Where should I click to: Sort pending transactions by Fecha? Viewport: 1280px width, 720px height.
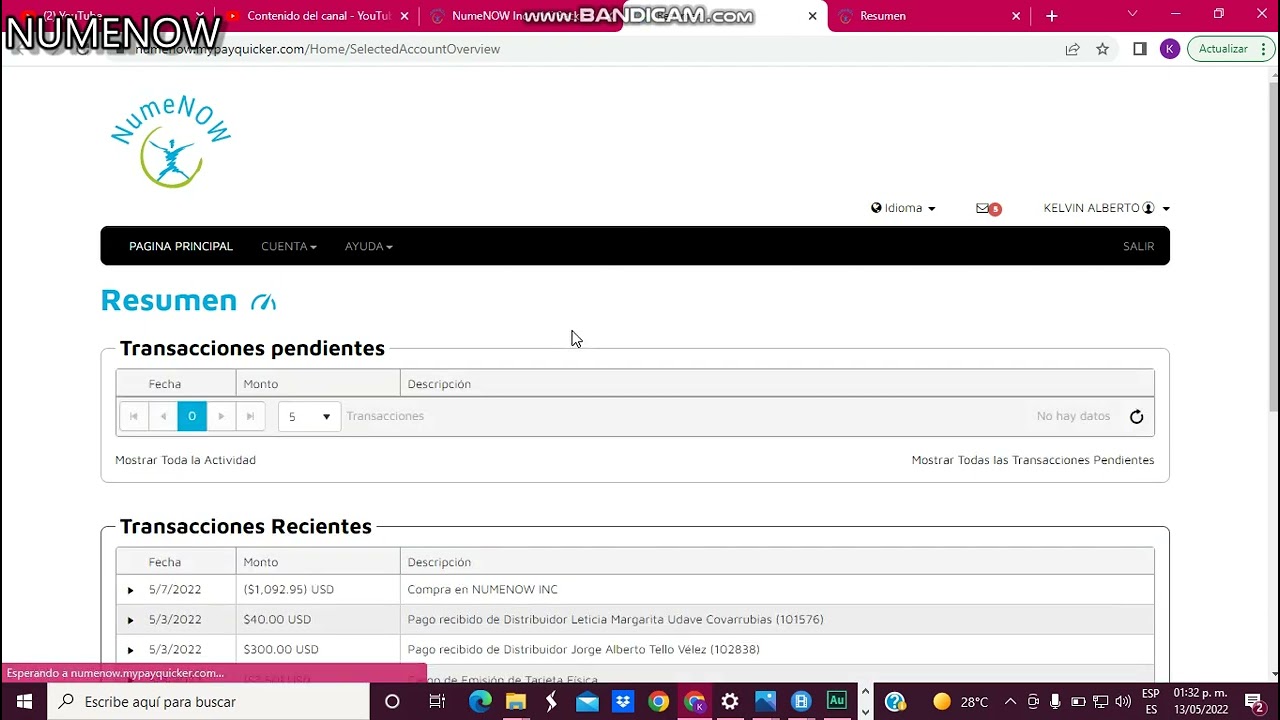(x=165, y=384)
